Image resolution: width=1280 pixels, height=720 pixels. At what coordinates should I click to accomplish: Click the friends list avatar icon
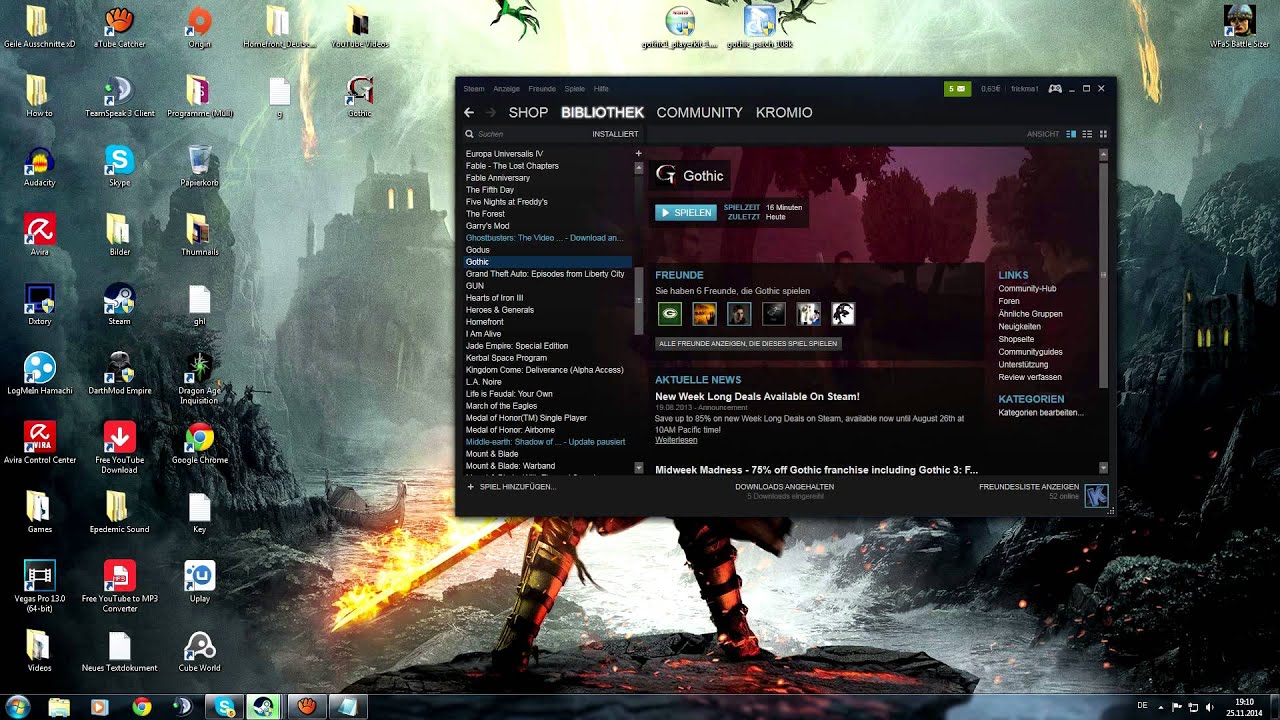(1096, 495)
